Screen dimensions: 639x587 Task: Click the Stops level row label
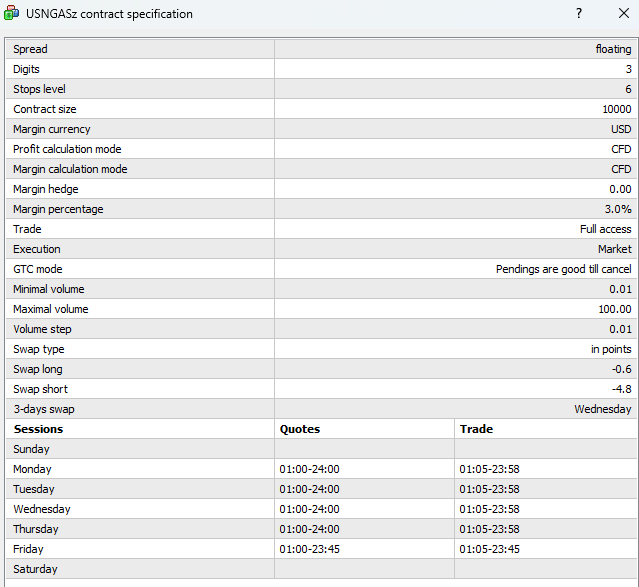(x=39, y=89)
